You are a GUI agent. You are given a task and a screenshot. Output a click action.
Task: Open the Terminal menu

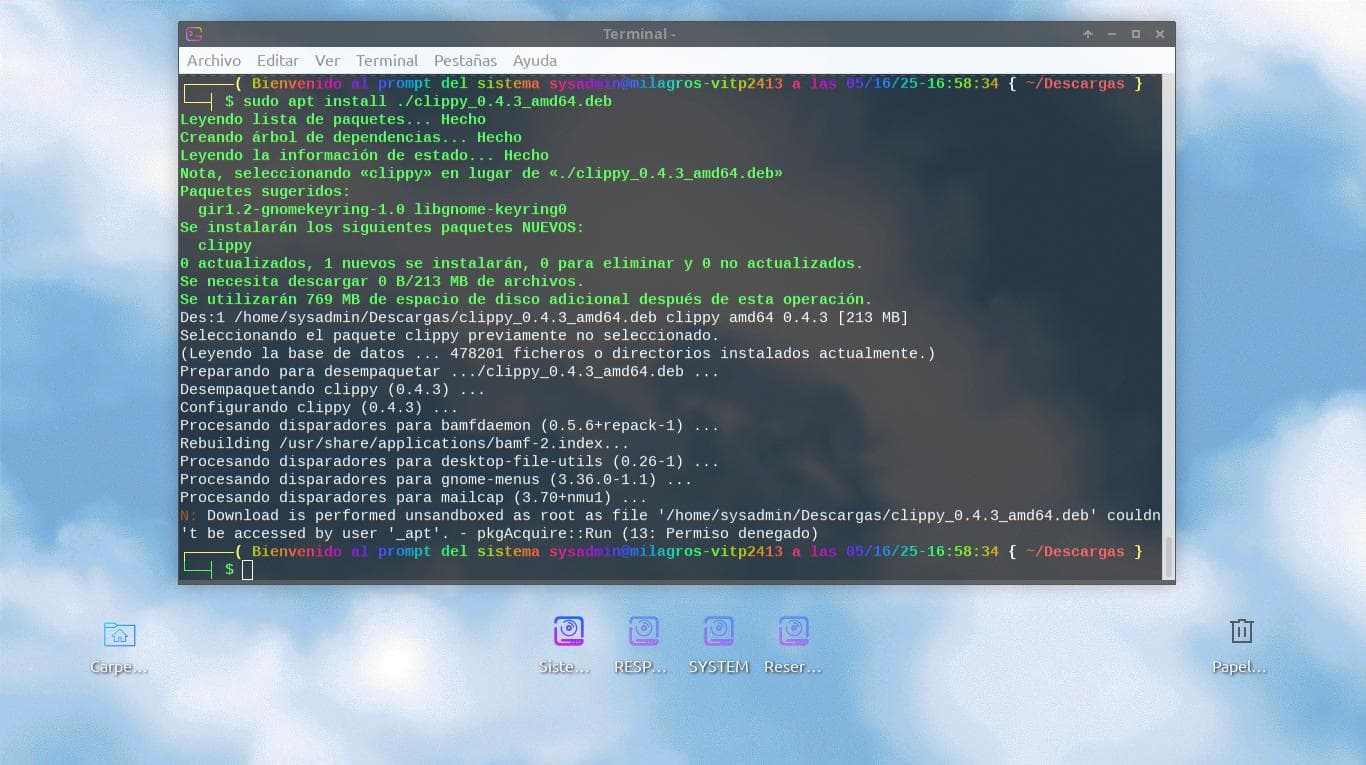point(387,61)
